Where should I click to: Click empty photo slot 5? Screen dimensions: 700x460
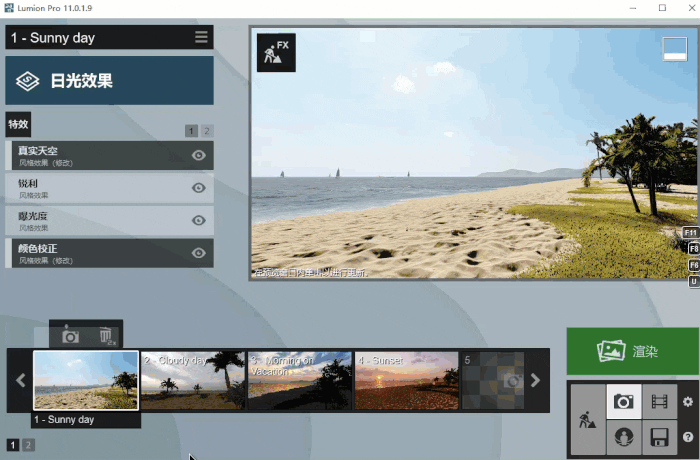pyautogui.click(x=493, y=380)
